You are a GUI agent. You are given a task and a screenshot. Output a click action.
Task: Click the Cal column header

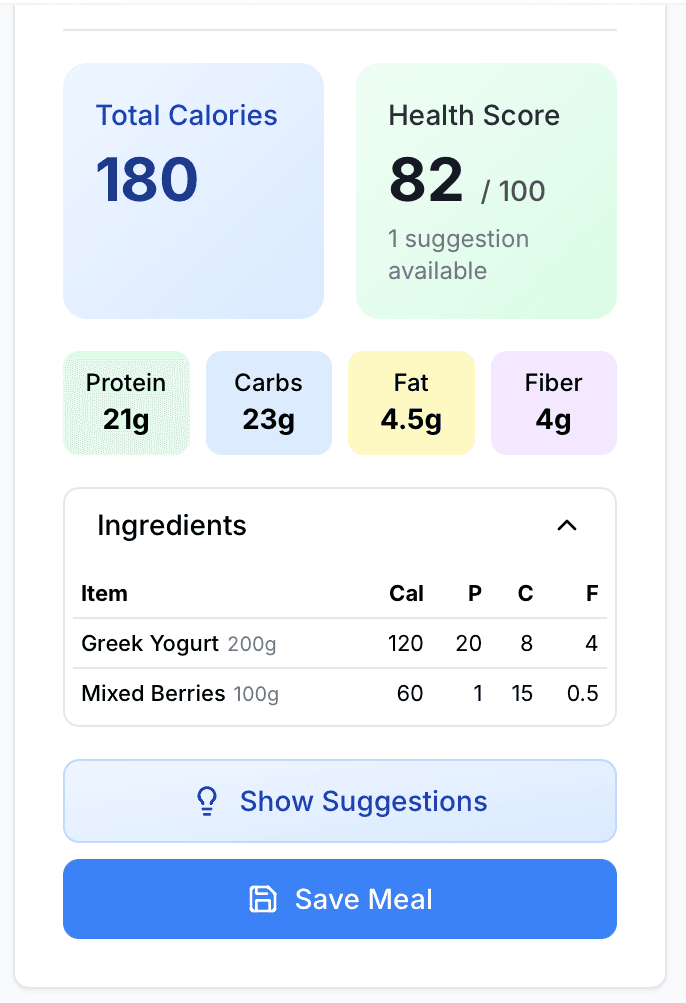pos(406,593)
